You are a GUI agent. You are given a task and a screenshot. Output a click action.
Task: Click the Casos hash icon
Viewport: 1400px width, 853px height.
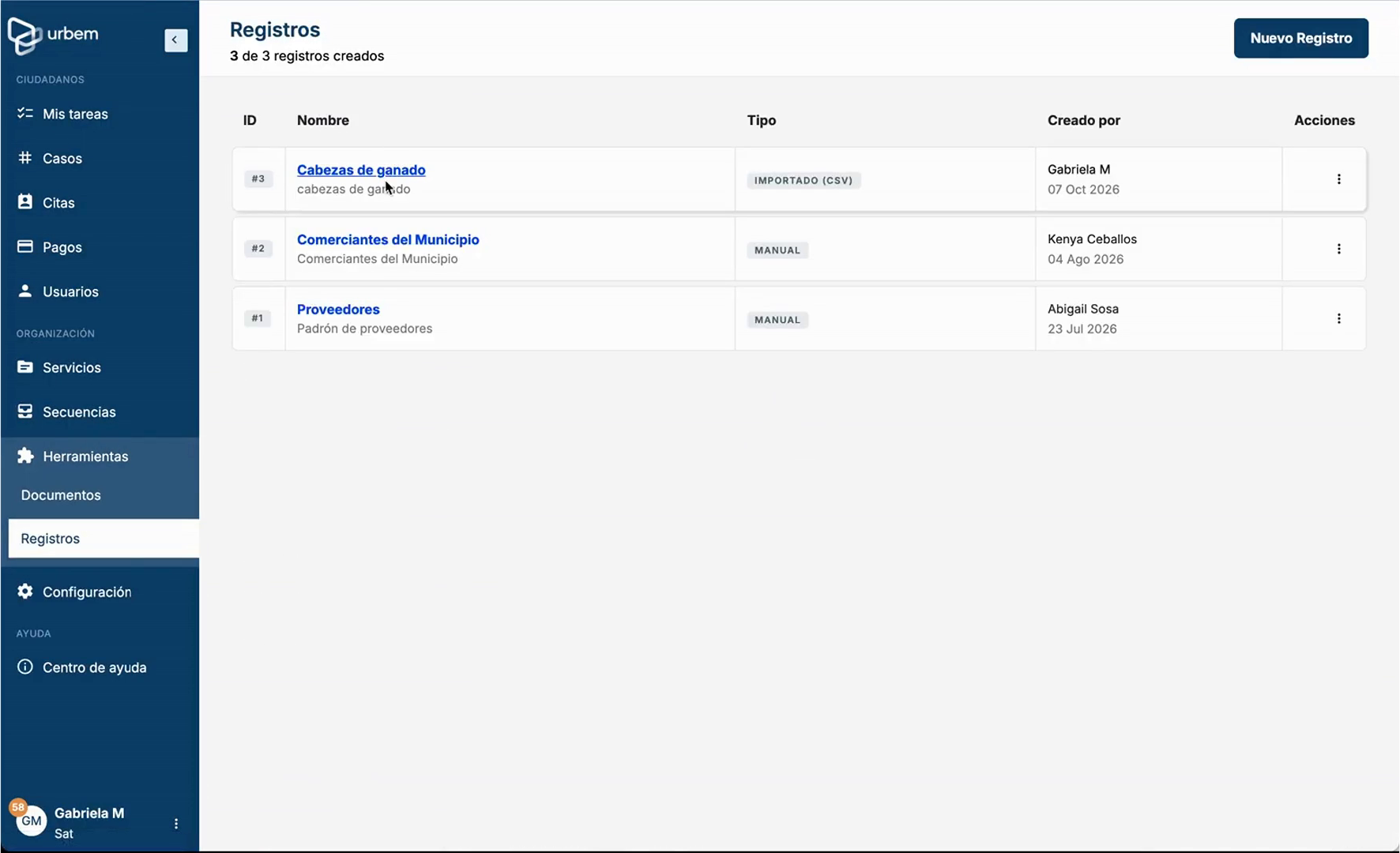coord(25,157)
